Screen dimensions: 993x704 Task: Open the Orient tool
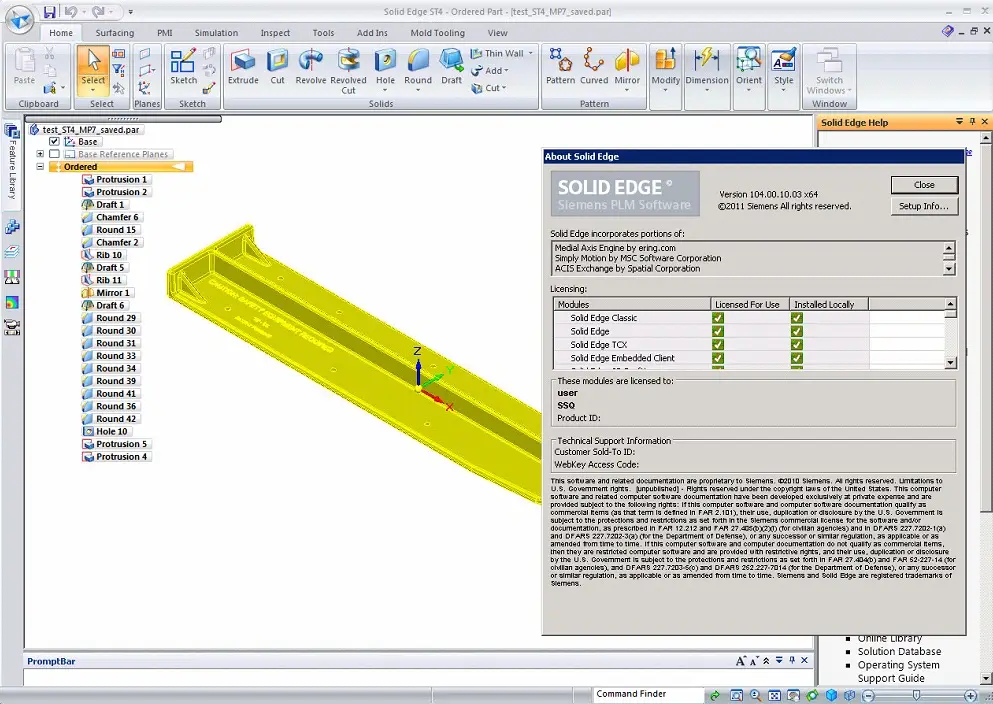pos(749,70)
